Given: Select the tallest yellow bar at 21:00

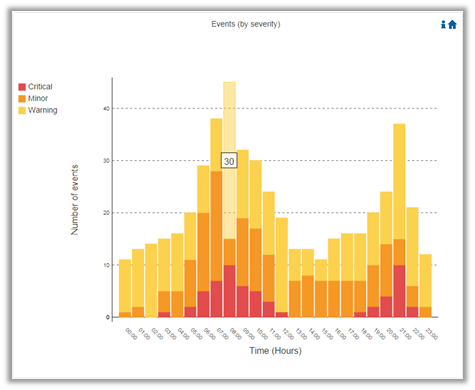Looking at the screenshot, I should click(399, 181).
